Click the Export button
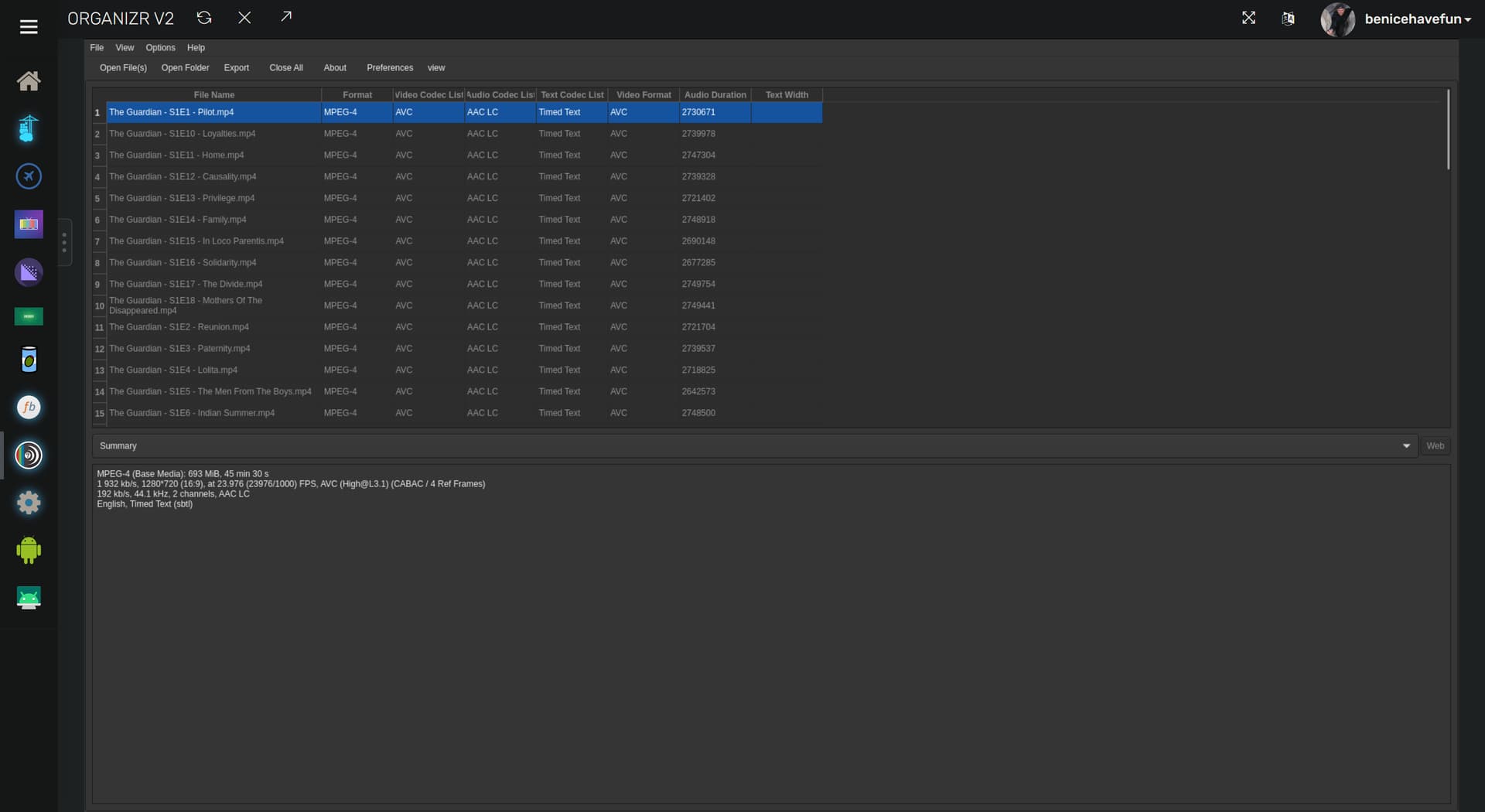Image resolution: width=1485 pixels, height=812 pixels. [236, 68]
